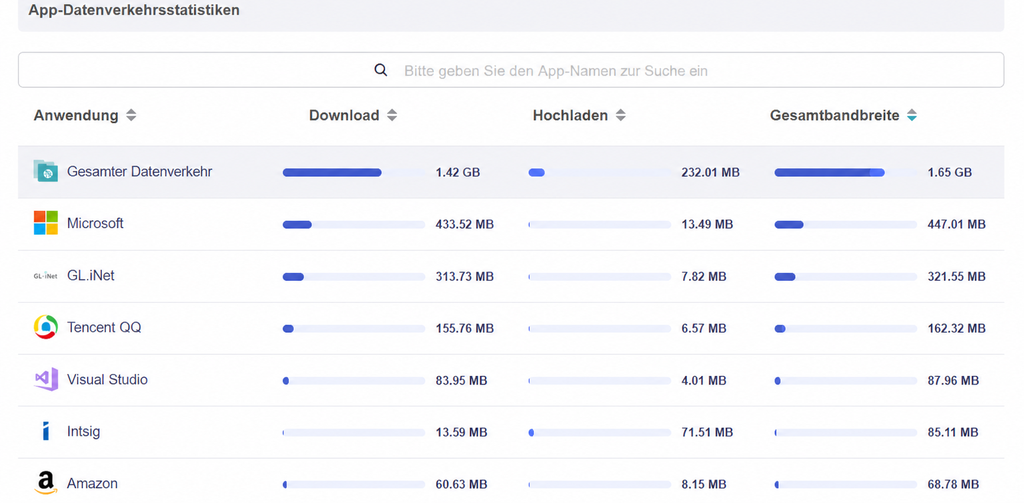Click the 7.82 MB upload value

tap(704, 277)
